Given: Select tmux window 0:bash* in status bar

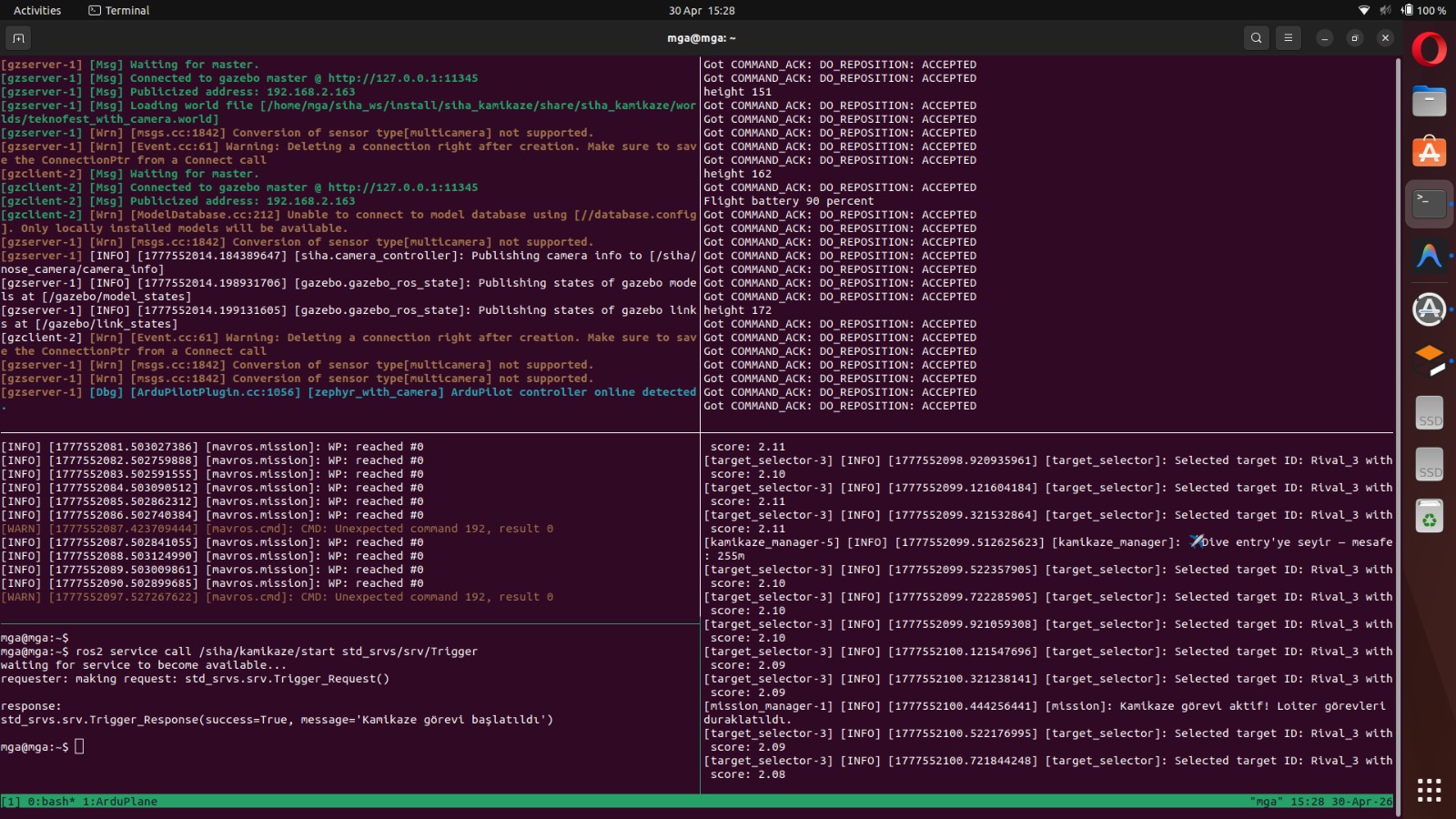Looking at the screenshot, I should tap(52, 802).
